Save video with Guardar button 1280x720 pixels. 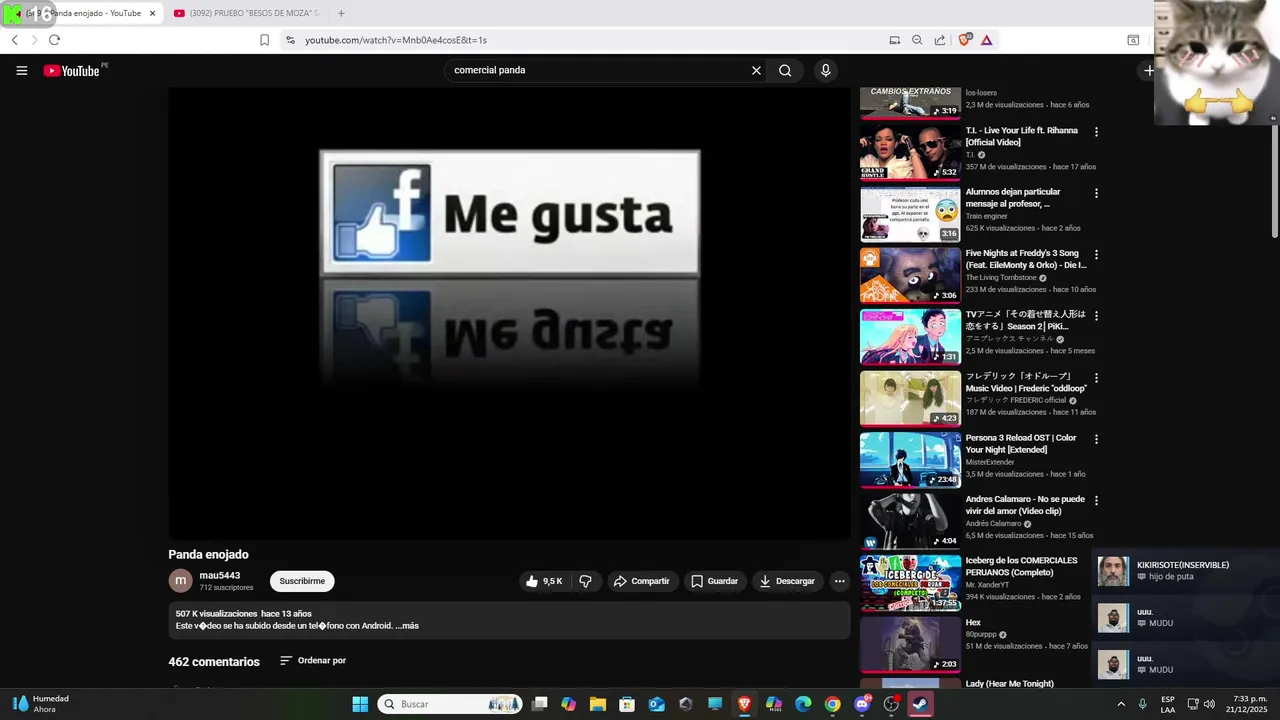pyautogui.click(x=714, y=581)
